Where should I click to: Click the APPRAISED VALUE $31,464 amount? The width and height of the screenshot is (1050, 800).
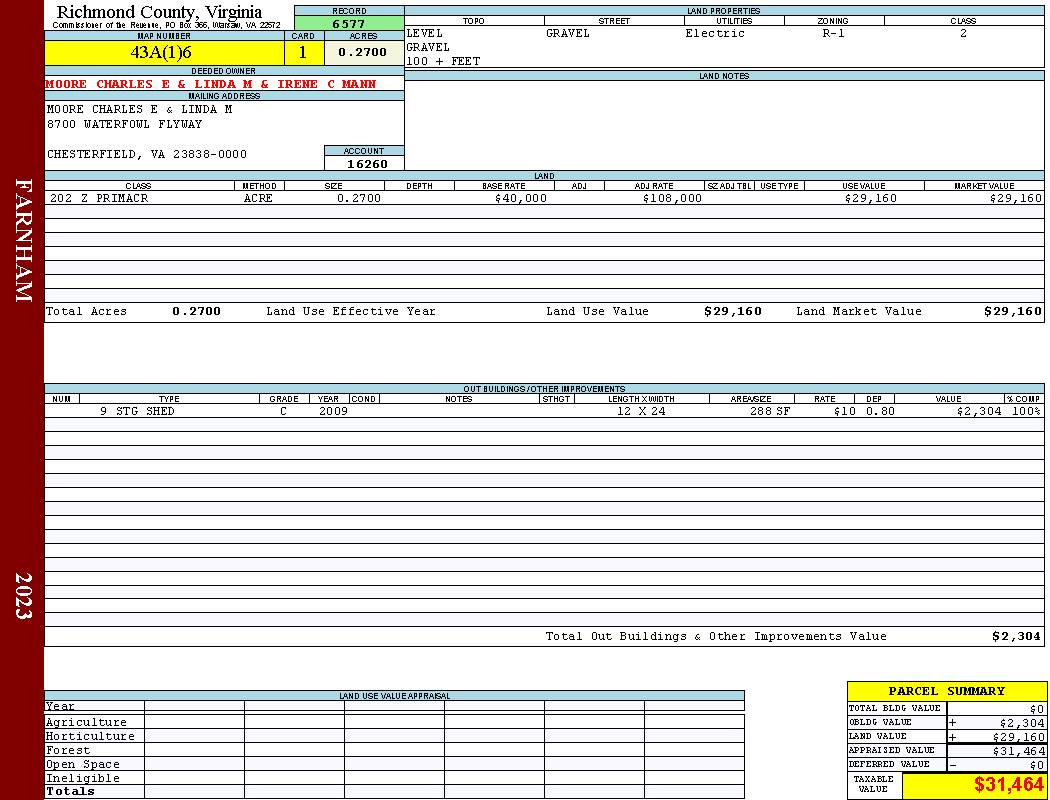pyautogui.click(x=1019, y=751)
